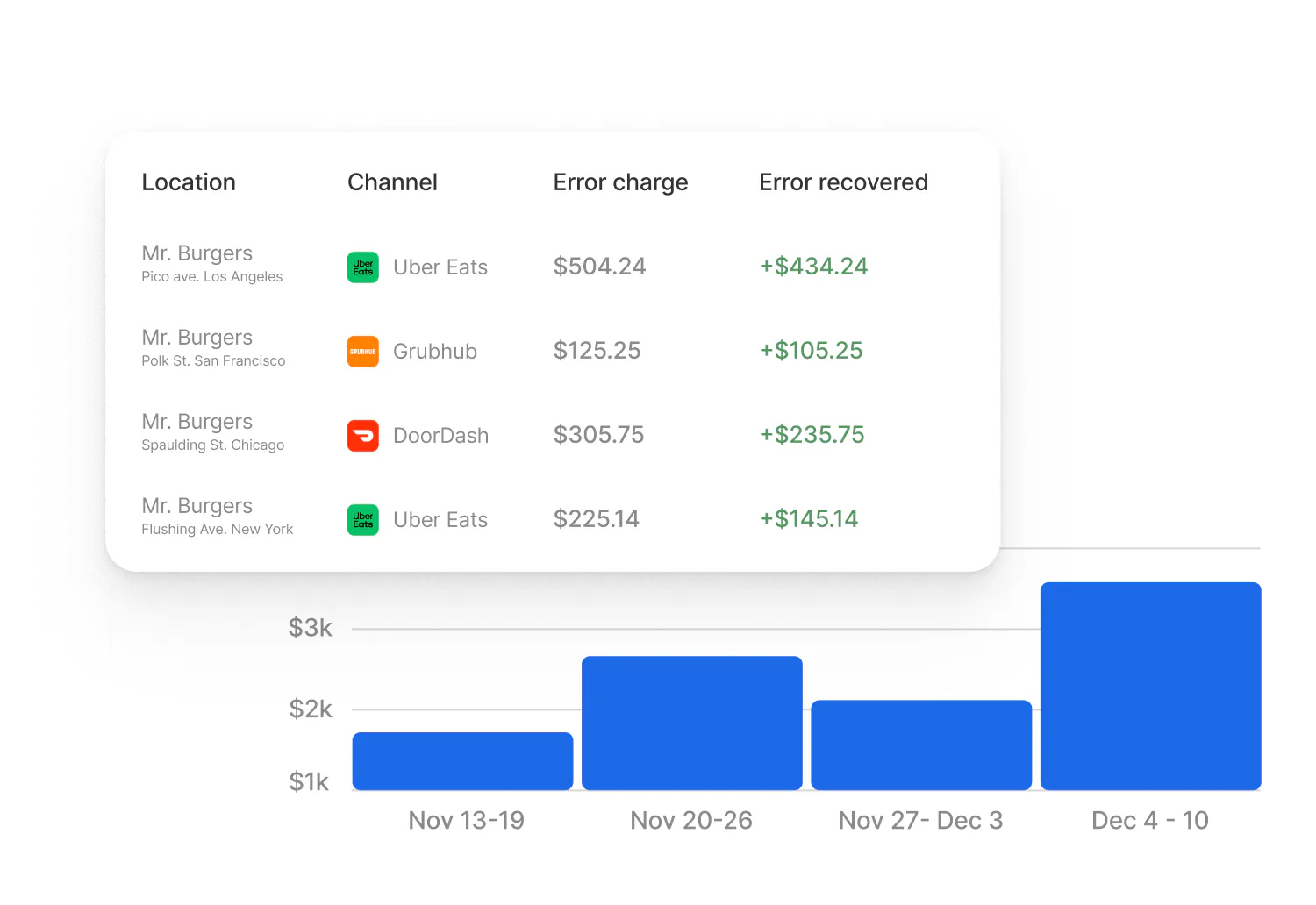The width and height of the screenshot is (1316, 905).
Task: Open Mr. Burgers Polk St. San Francisco
Action: click(x=213, y=348)
